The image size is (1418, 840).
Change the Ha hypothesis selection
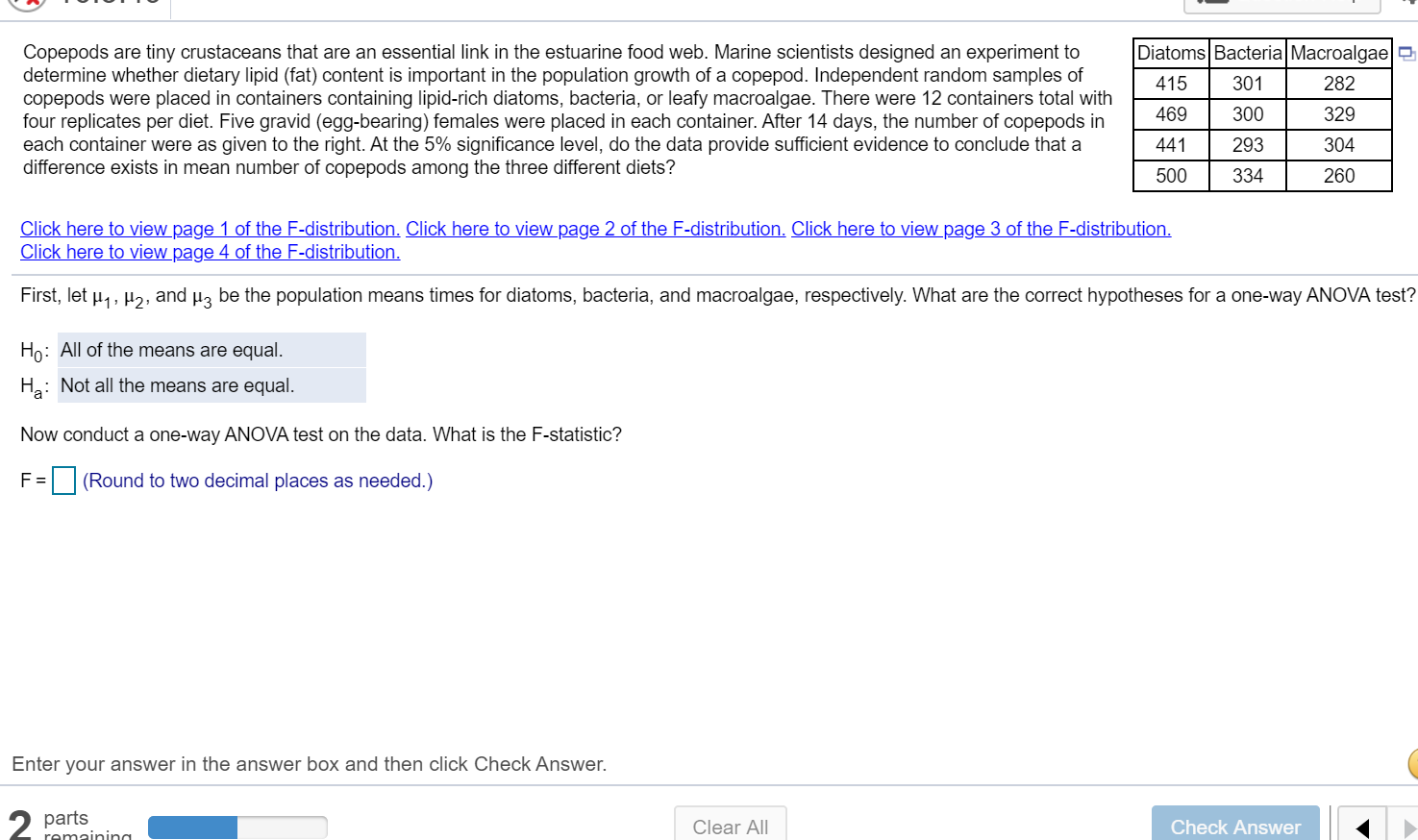pos(211,384)
